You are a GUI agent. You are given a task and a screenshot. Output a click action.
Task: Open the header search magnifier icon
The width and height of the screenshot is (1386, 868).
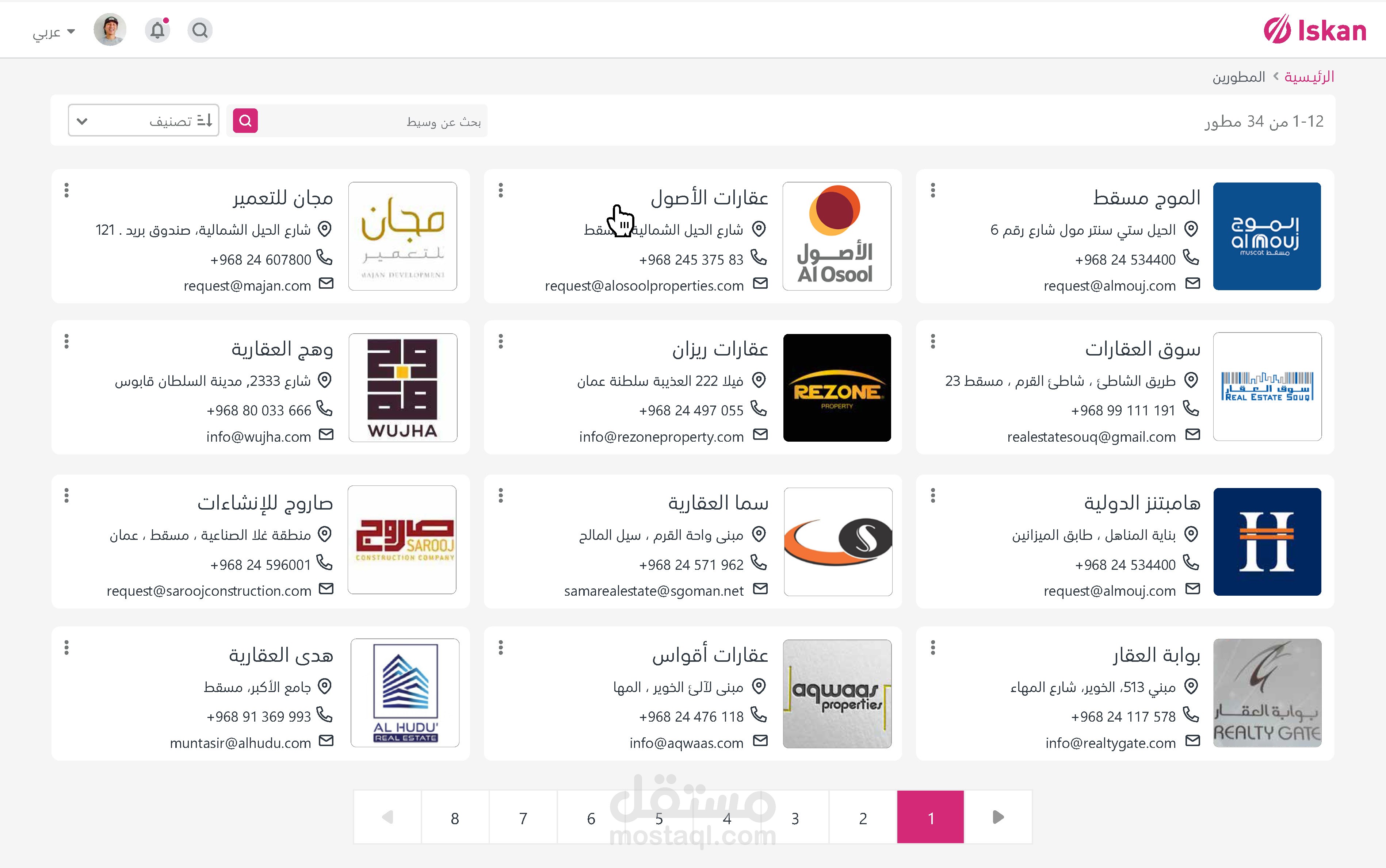200,30
